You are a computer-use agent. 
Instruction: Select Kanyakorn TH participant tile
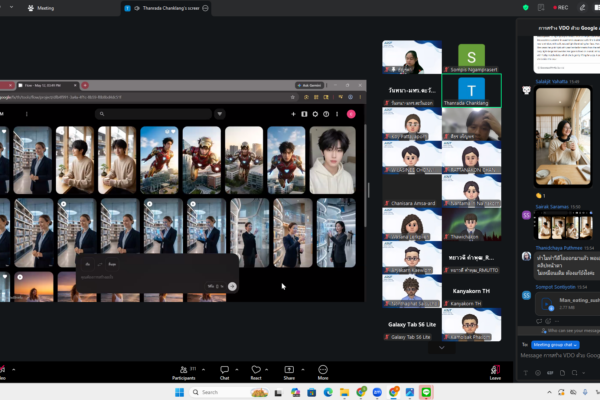pyautogui.click(x=471, y=291)
